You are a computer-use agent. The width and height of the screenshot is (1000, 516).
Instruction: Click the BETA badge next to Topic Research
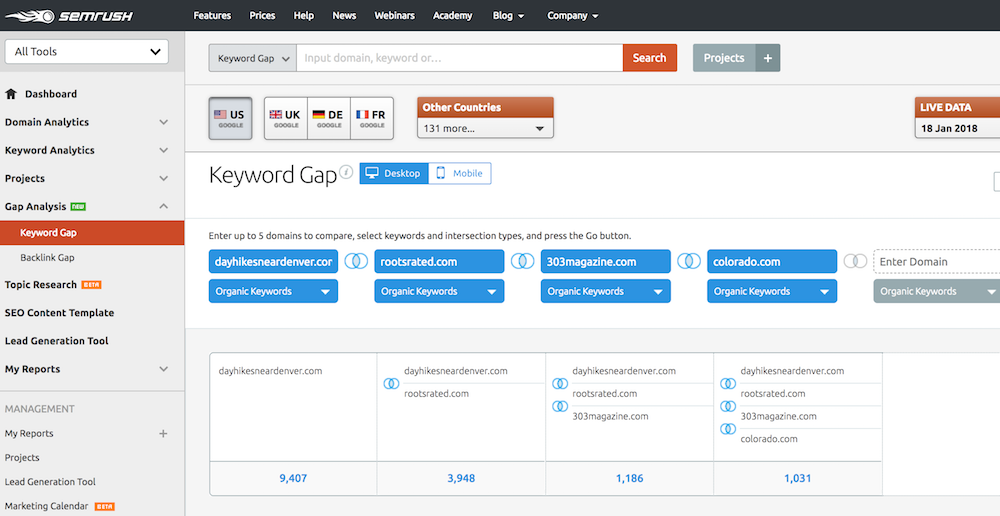pyautogui.click(x=91, y=285)
